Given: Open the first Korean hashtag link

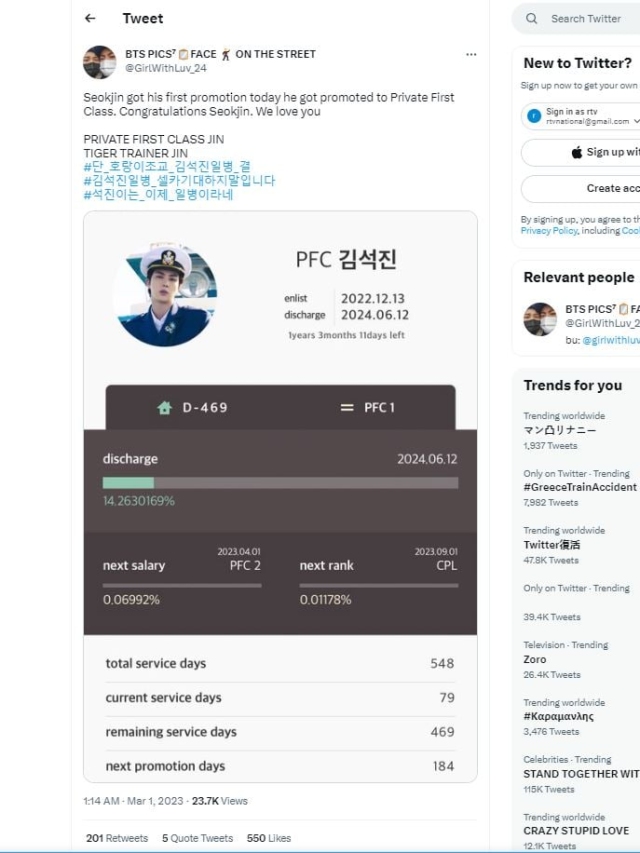Looking at the screenshot, I should click(167, 166).
